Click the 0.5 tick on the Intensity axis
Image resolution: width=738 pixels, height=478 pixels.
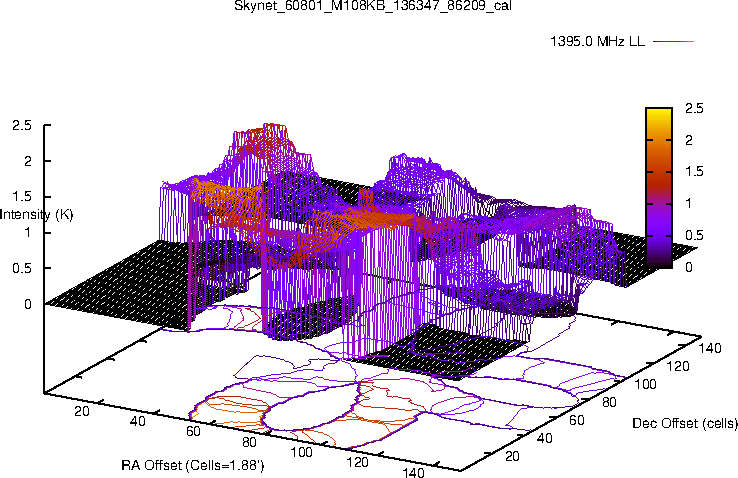(x=22, y=268)
